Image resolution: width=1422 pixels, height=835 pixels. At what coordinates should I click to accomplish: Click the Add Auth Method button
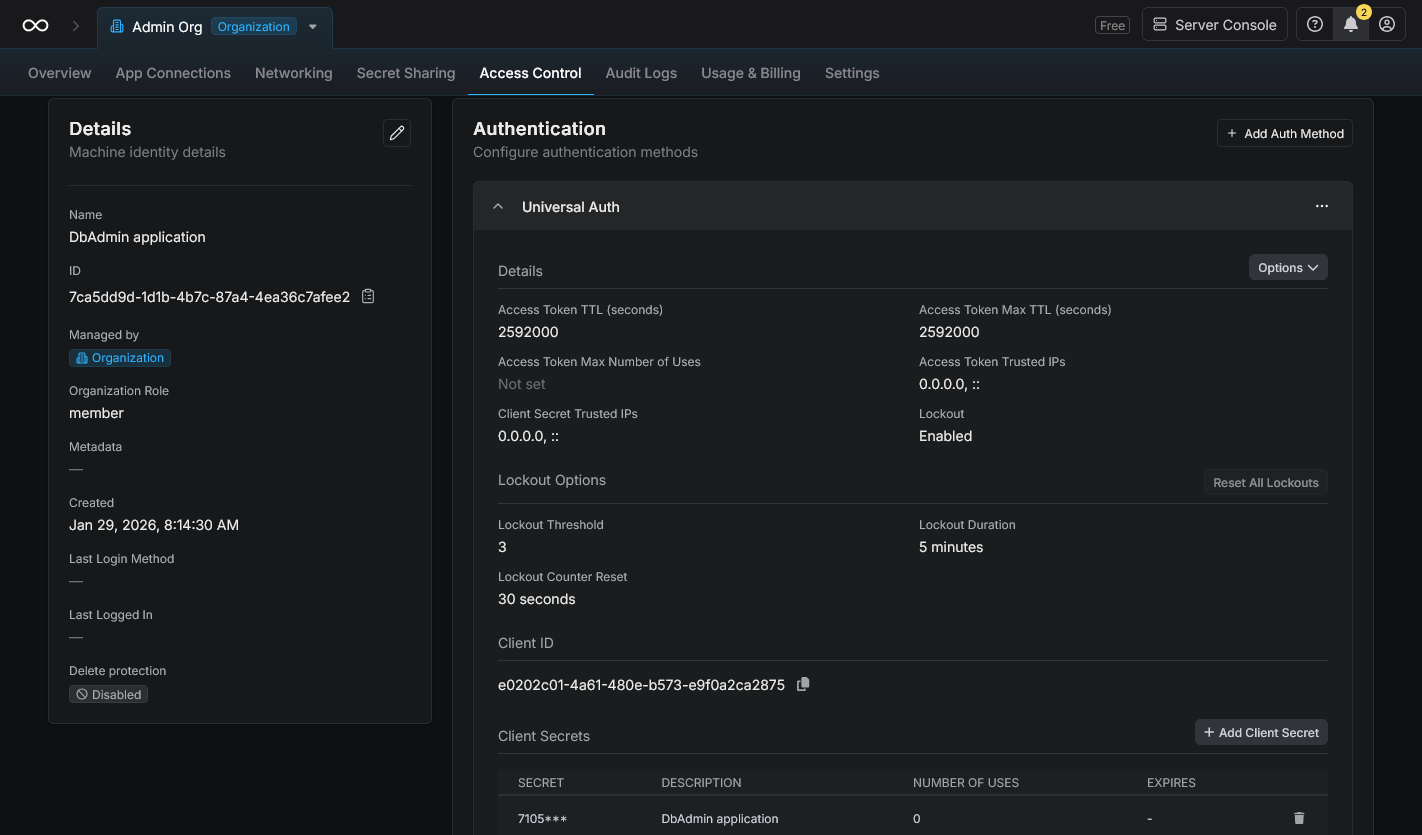click(x=1284, y=132)
